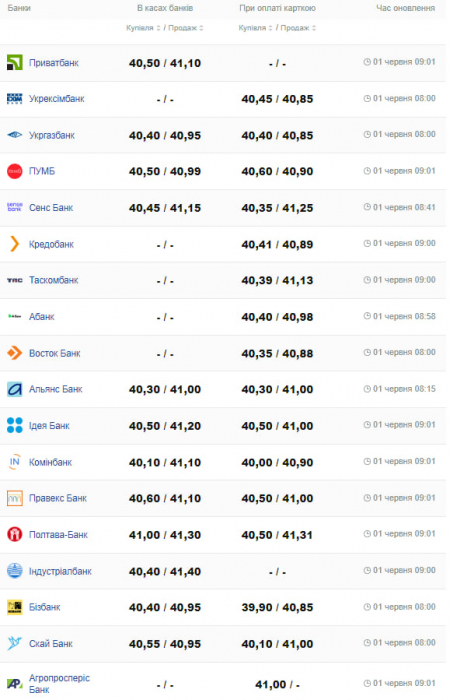450x700 pixels.
Task: Sort by card payment Продаж column
Action: [298, 28]
